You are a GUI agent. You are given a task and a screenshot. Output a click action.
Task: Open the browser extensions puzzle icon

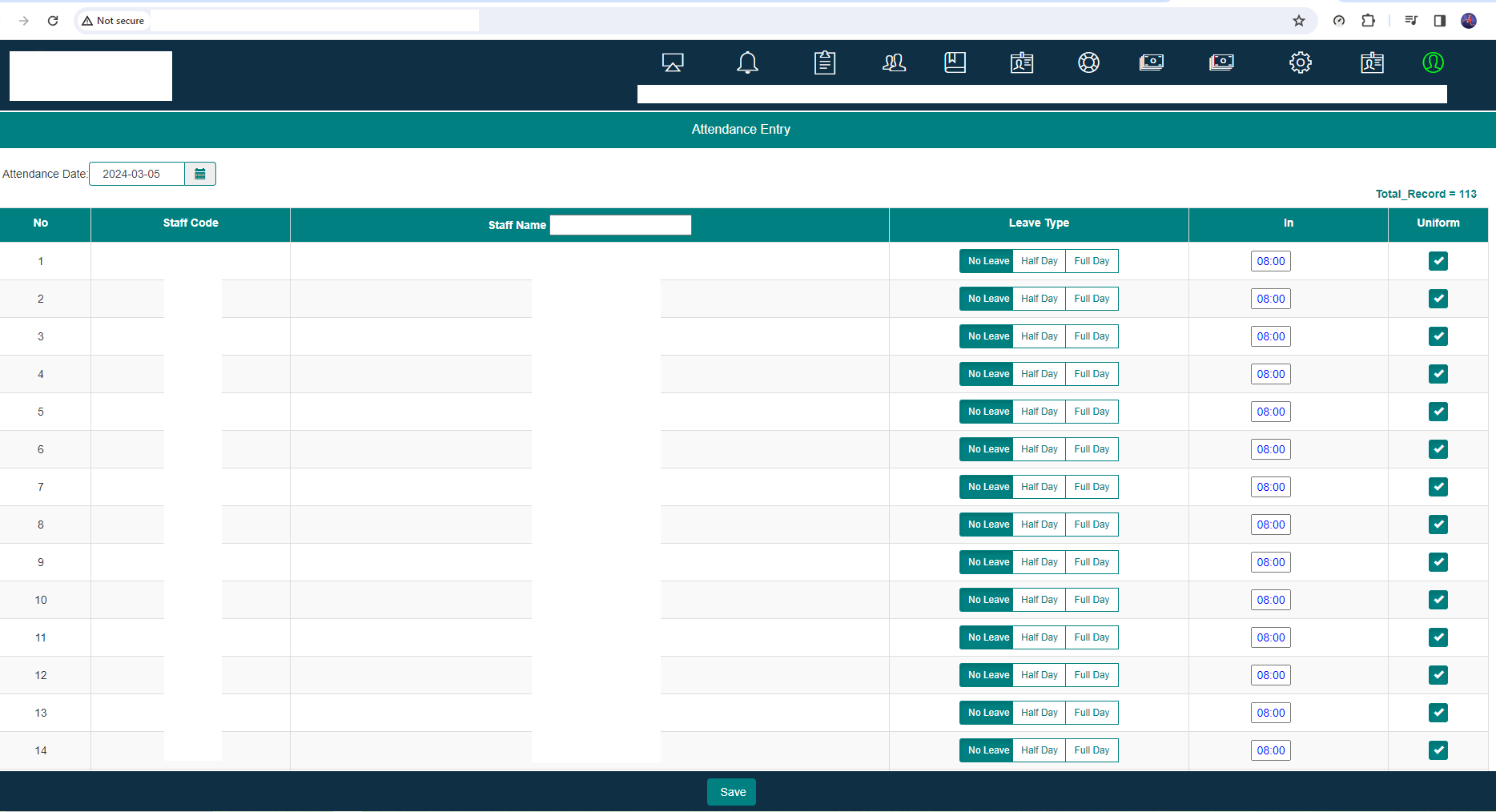1369,21
